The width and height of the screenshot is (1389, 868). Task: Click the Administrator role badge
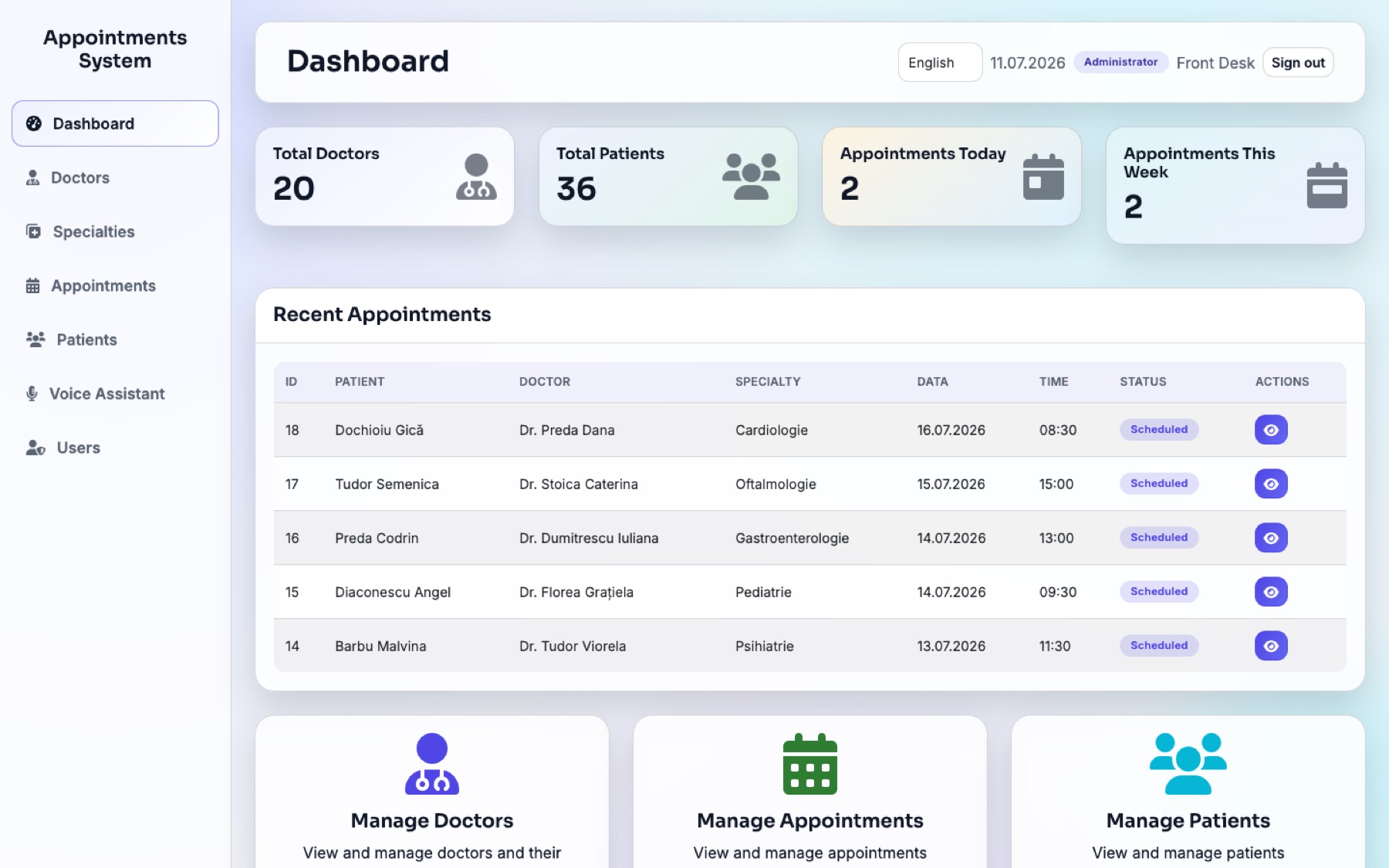pos(1120,62)
